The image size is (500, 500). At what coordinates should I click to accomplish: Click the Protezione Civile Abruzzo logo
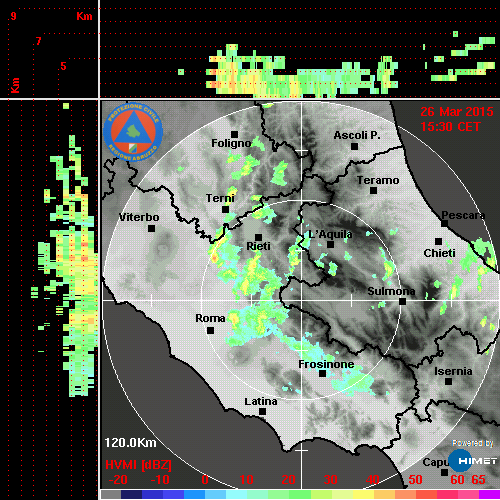pos(133,131)
